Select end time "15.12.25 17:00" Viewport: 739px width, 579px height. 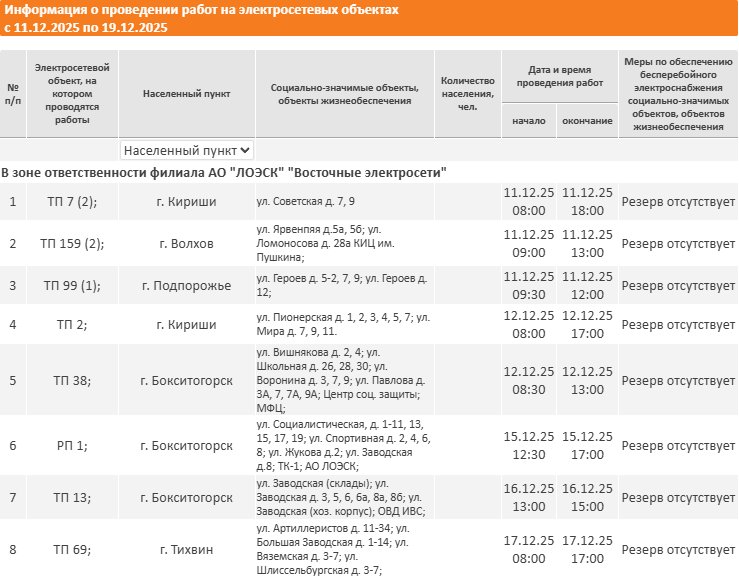pos(587,445)
